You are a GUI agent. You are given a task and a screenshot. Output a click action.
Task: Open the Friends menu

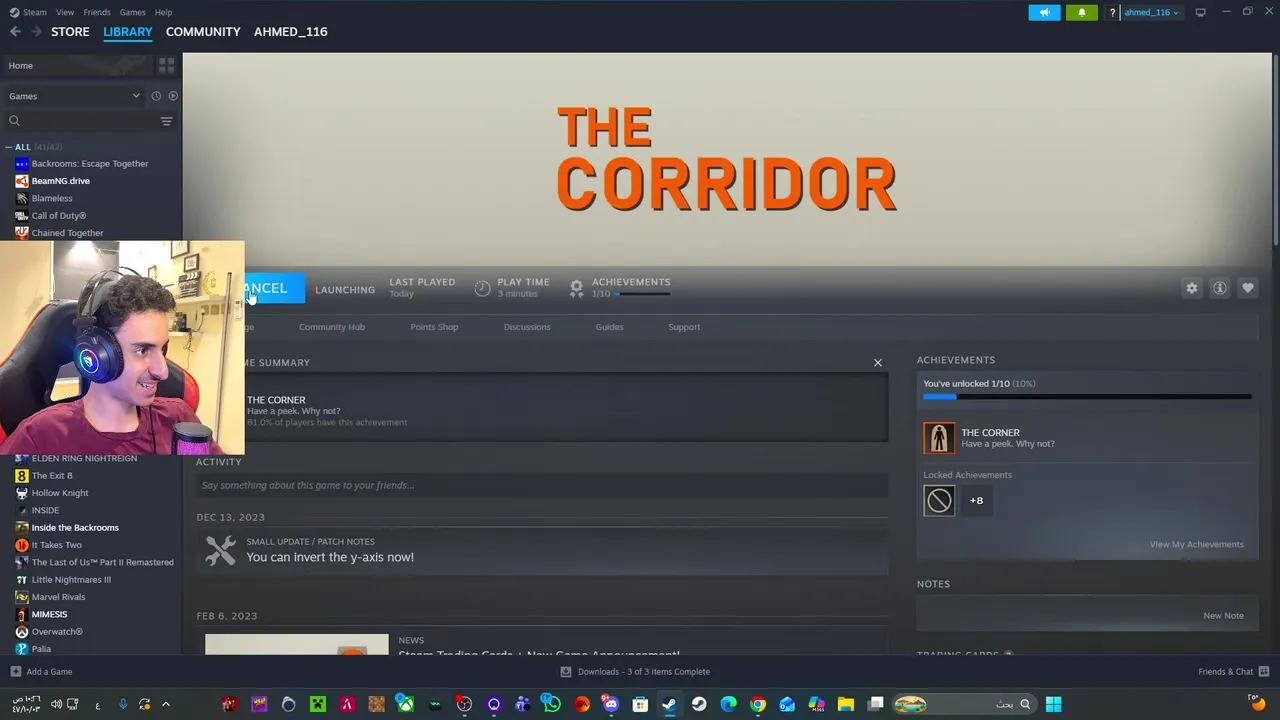[97, 12]
